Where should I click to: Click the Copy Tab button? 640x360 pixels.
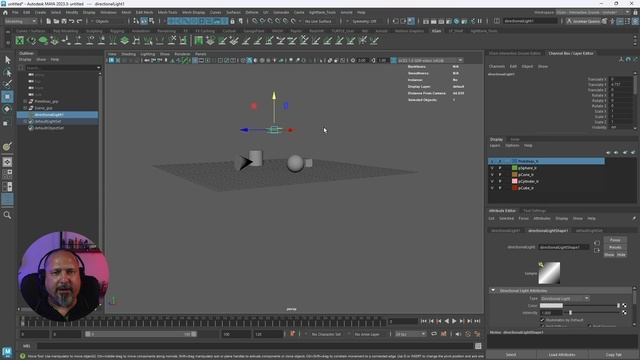[x=613, y=355]
